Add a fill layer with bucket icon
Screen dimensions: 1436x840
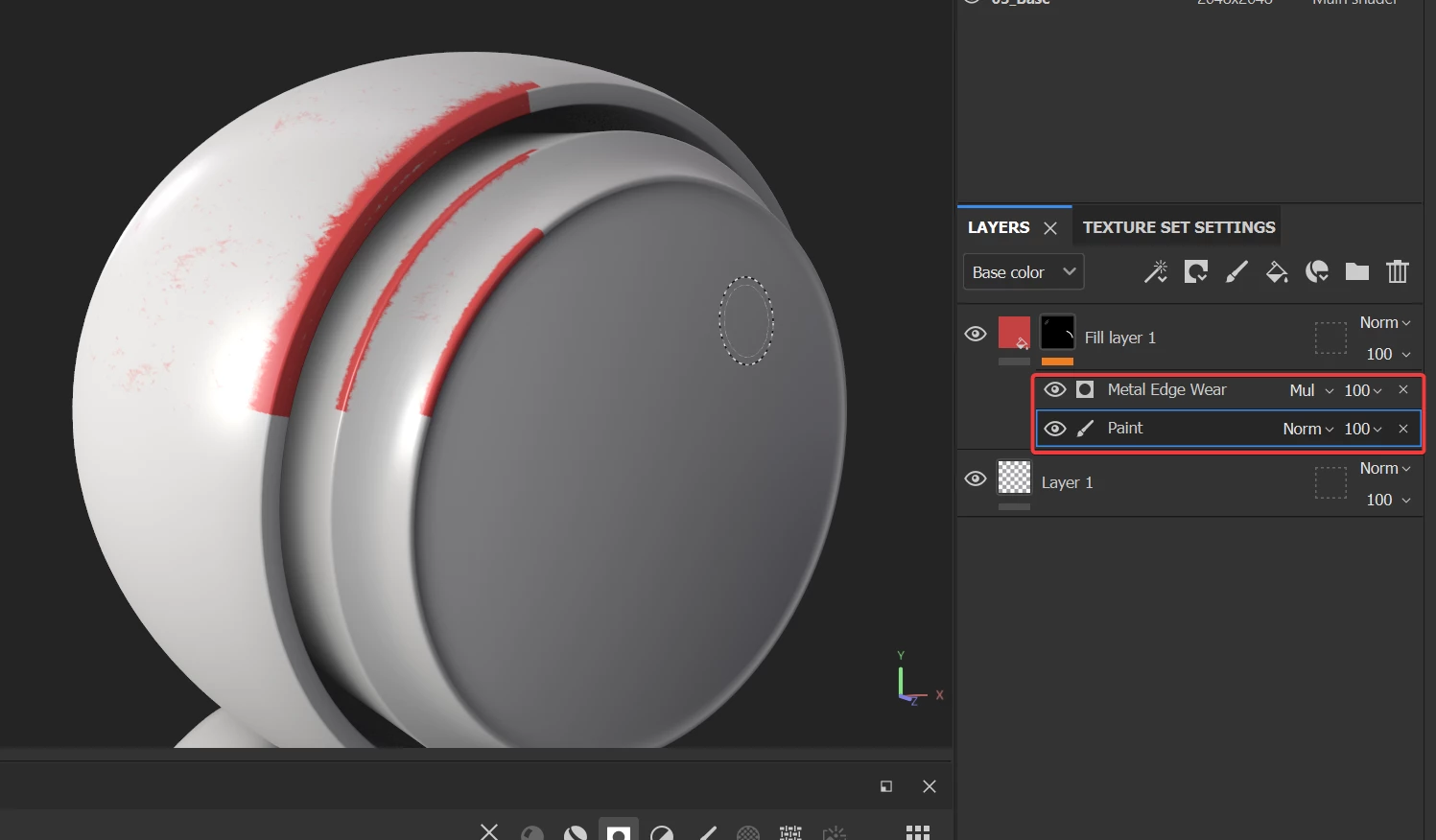[1277, 272]
